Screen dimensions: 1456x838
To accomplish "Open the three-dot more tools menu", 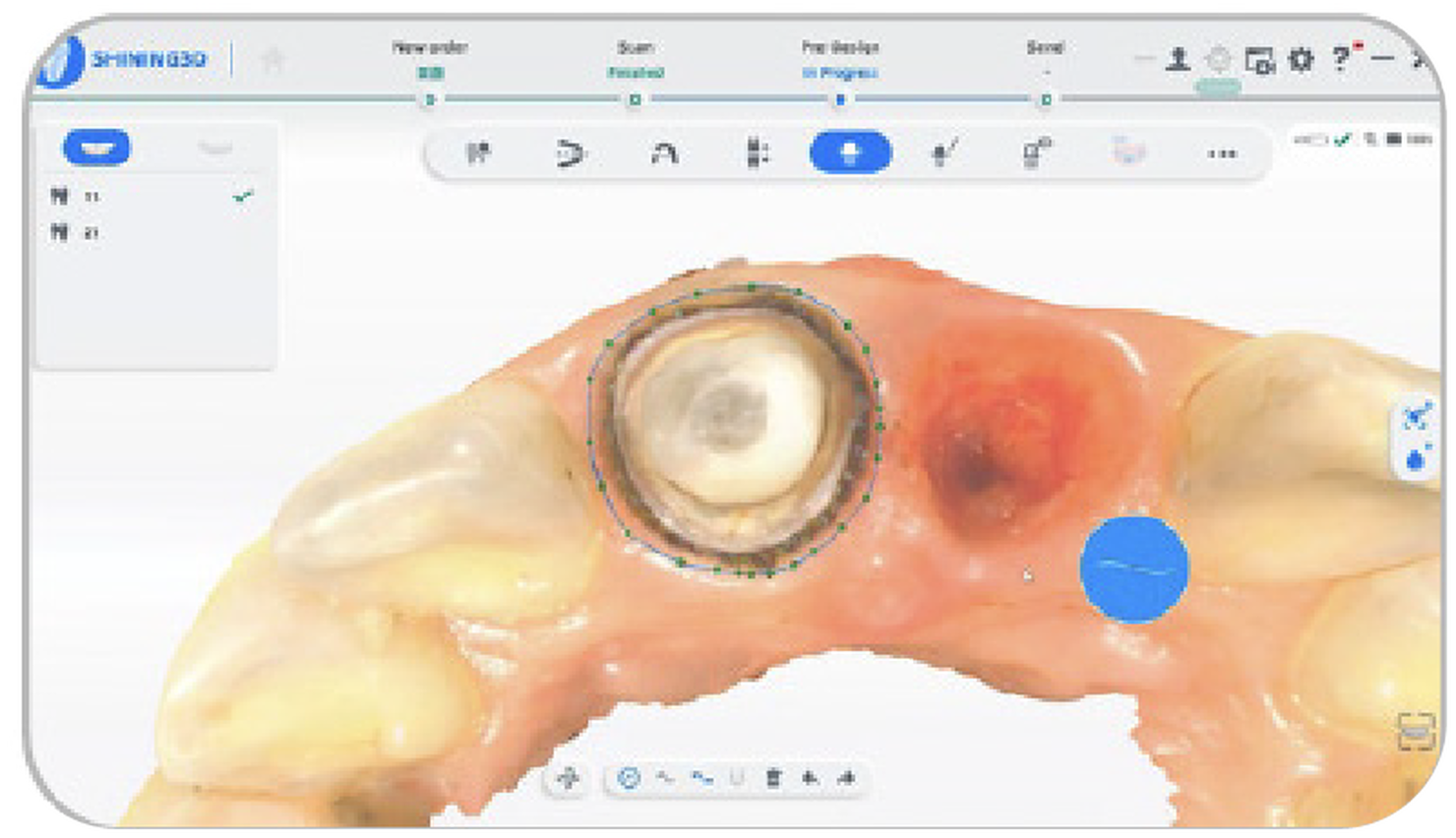I will pos(1222,153).
